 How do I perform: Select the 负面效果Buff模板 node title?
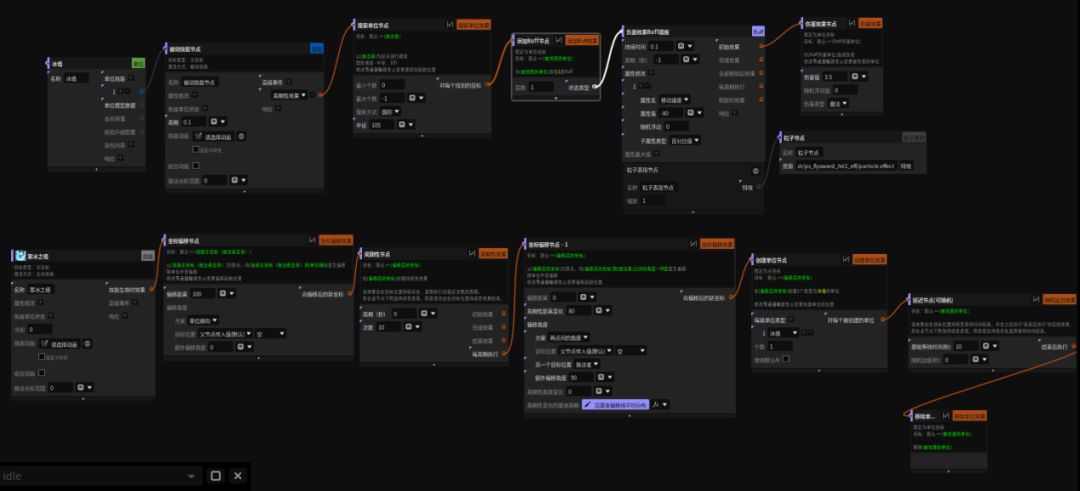[647, 32]
